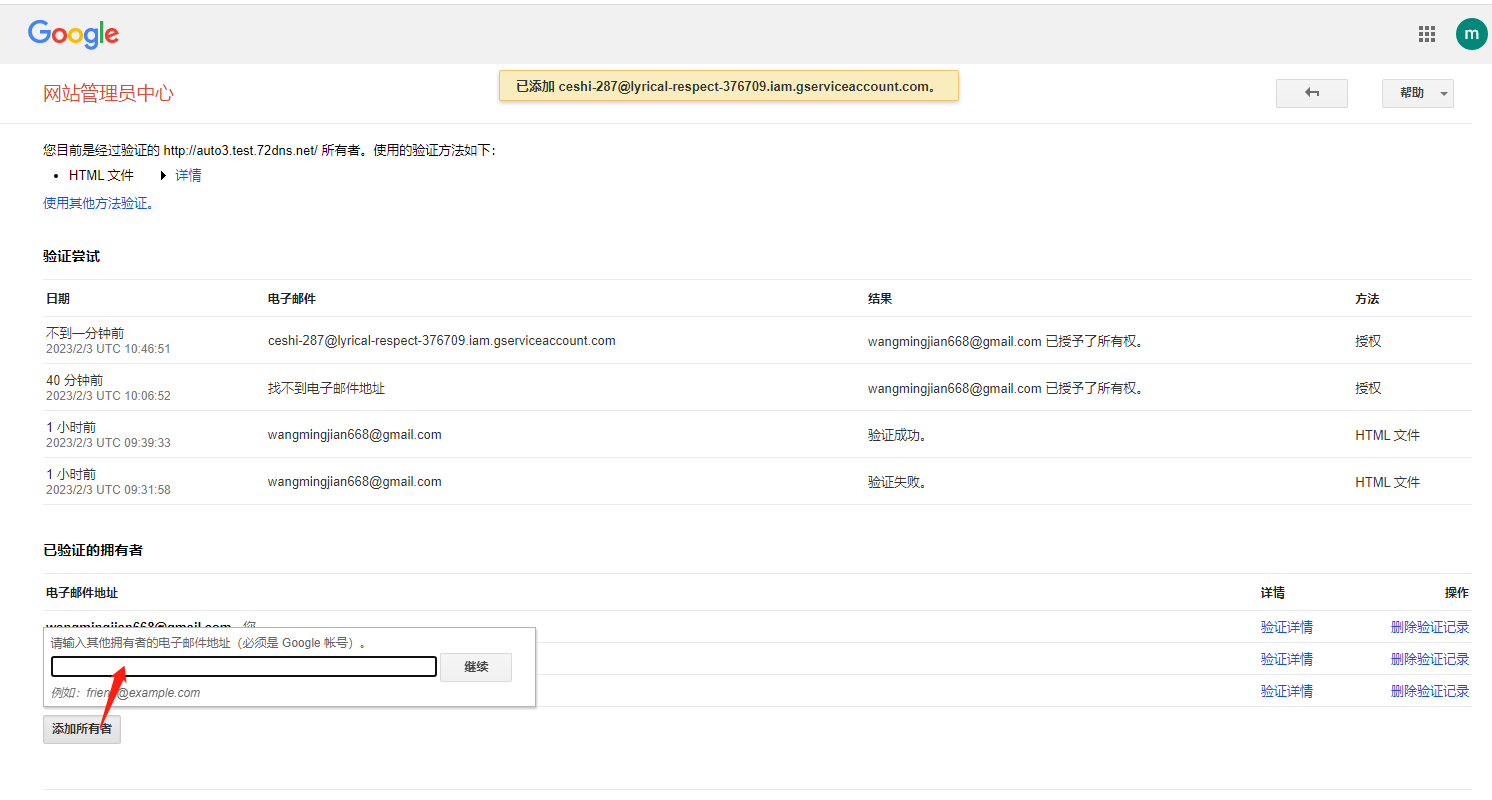
Task: Click the 验证尝试 section heading
Action: 71,256
